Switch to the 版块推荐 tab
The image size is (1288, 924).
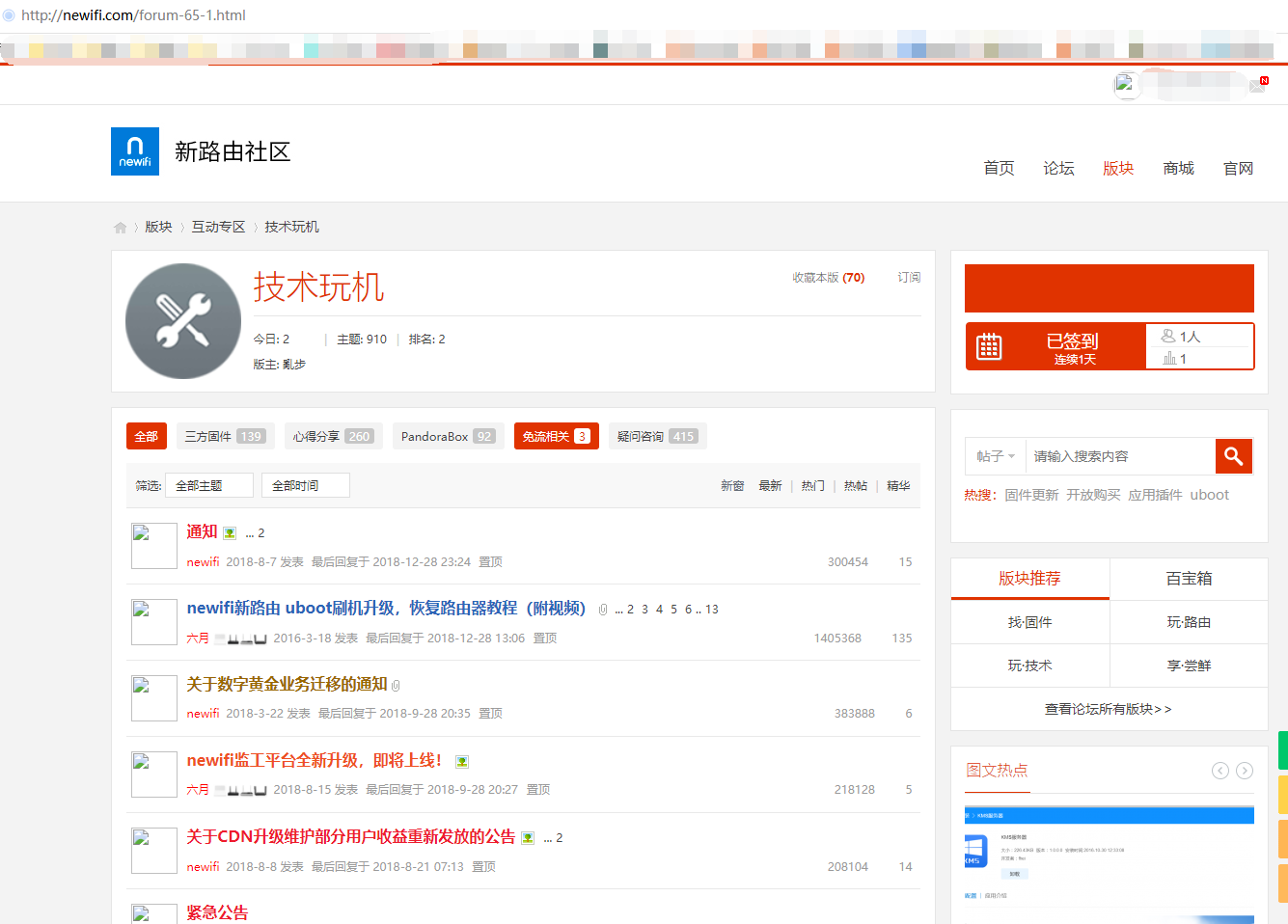tap(1029, 579)
